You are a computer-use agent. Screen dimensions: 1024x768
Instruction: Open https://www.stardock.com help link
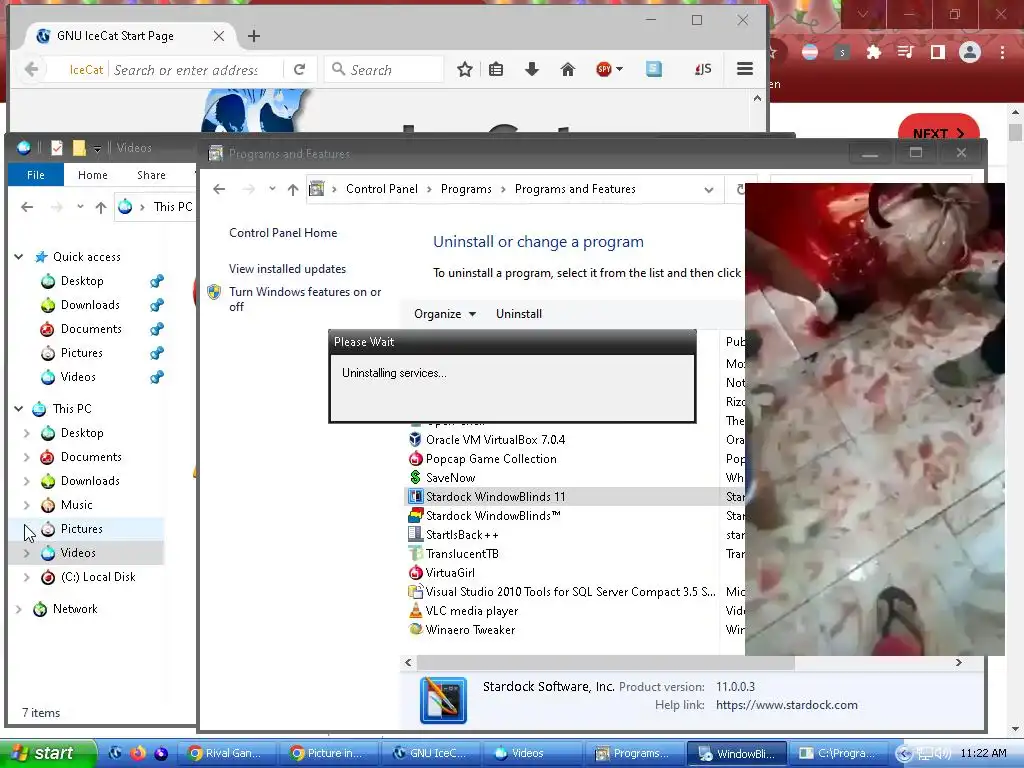tap(786, 705)
